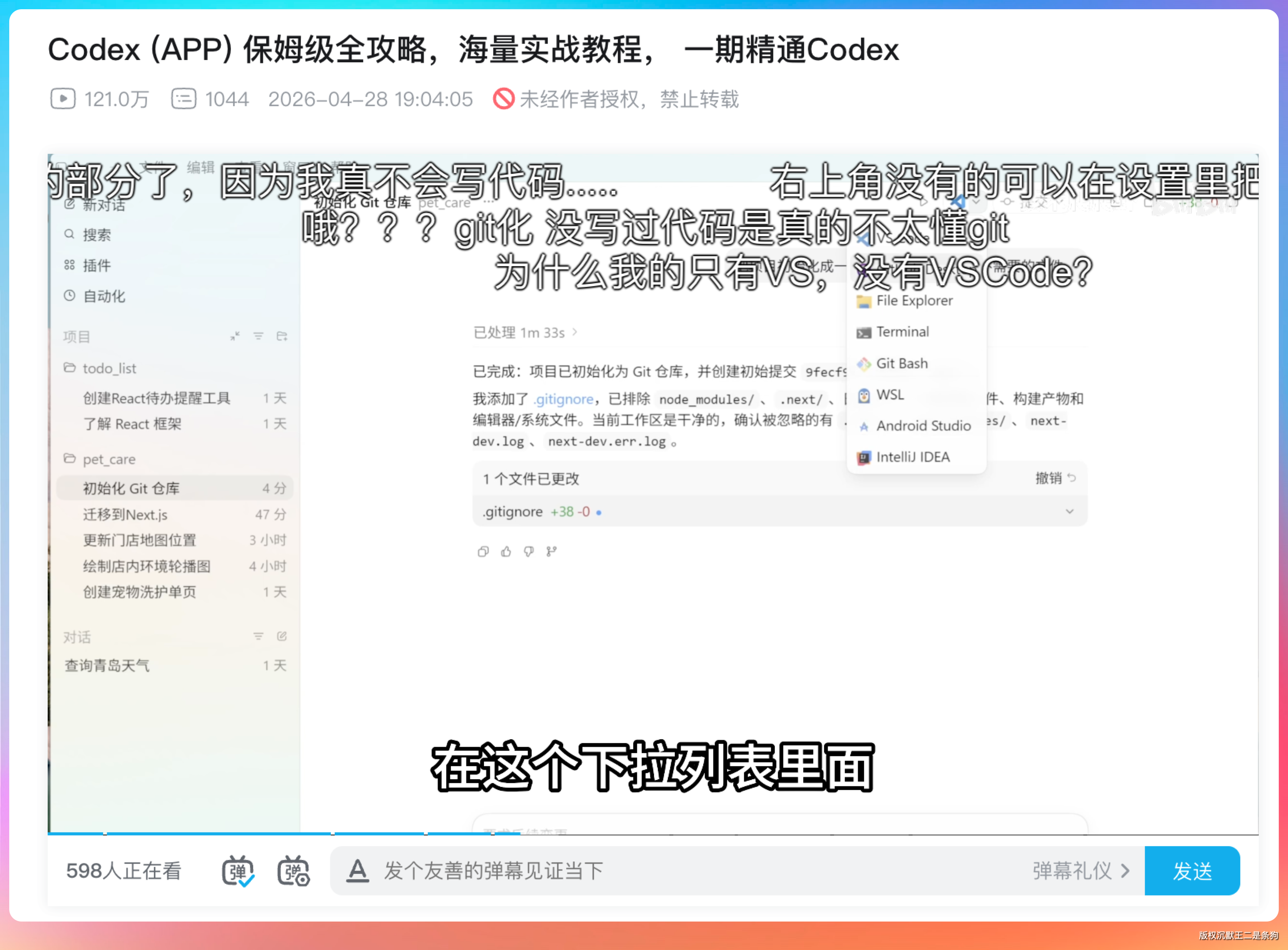Click the video progress bar
Image resolution: width=1288 pixels, height=950 pixels.
tap(653, 833)
